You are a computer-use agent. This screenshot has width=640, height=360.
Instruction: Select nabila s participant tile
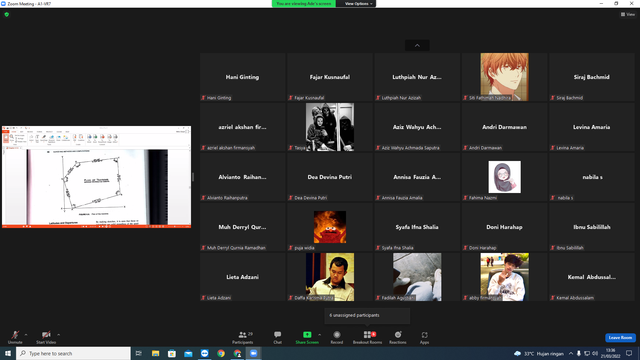tap(592, 177)
